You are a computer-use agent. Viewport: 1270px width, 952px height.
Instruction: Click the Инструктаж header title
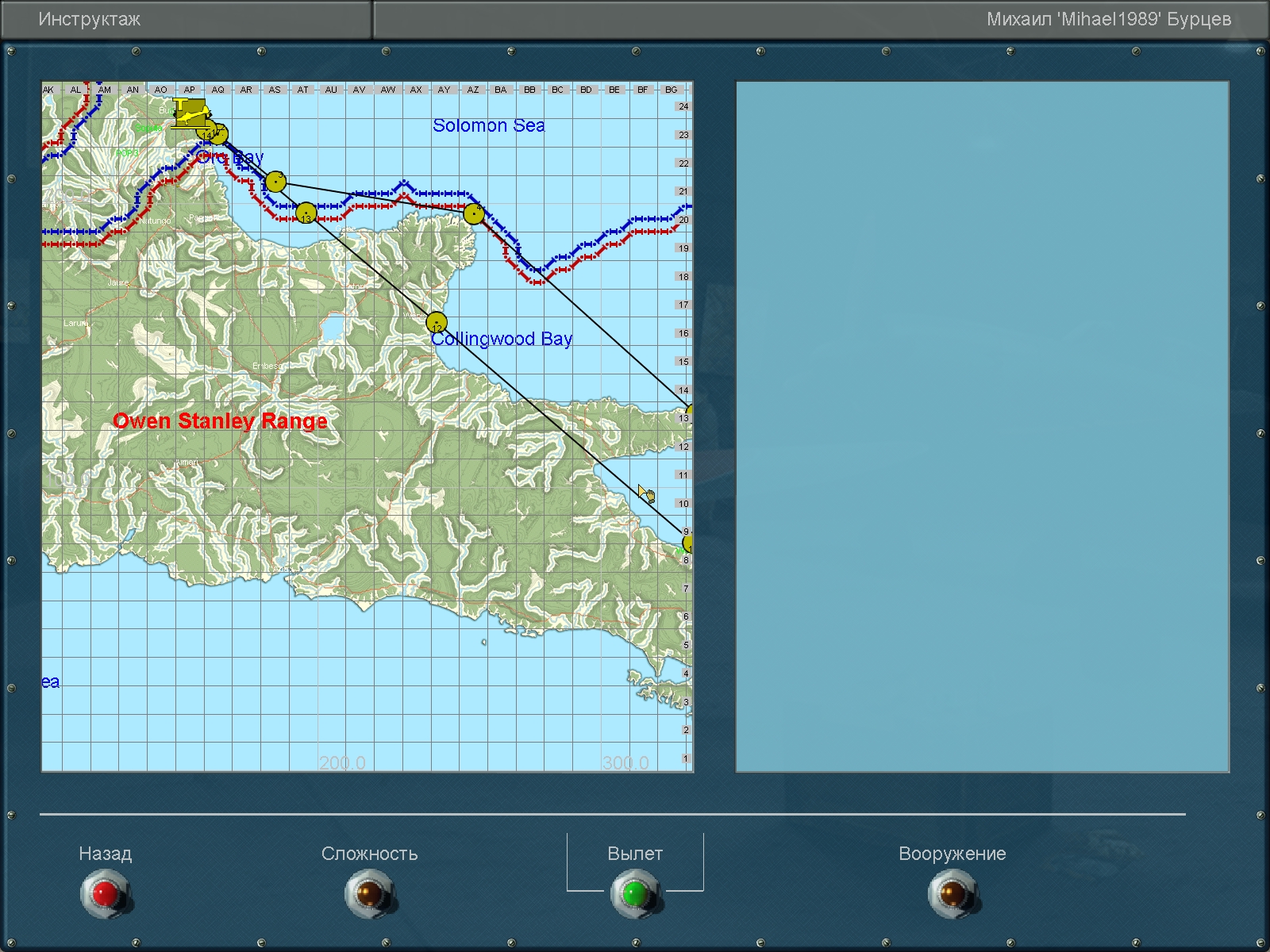pyautogui.click(x=90, y=20)
